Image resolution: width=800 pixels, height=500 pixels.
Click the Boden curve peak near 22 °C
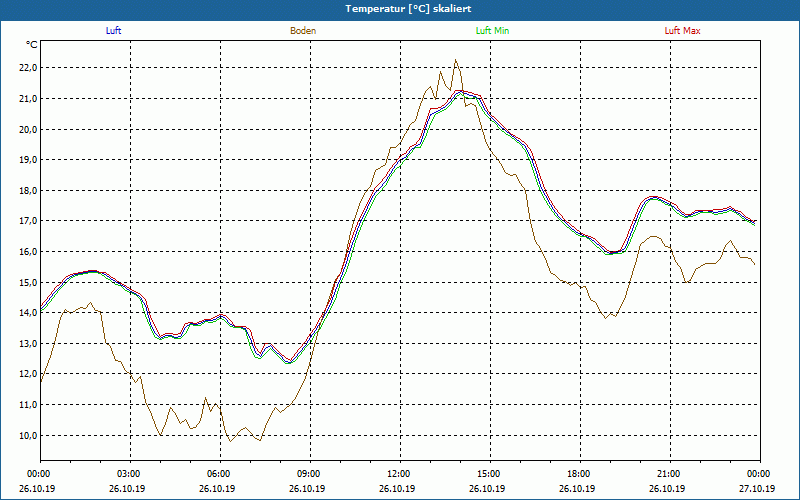click(x=456, y=60)
